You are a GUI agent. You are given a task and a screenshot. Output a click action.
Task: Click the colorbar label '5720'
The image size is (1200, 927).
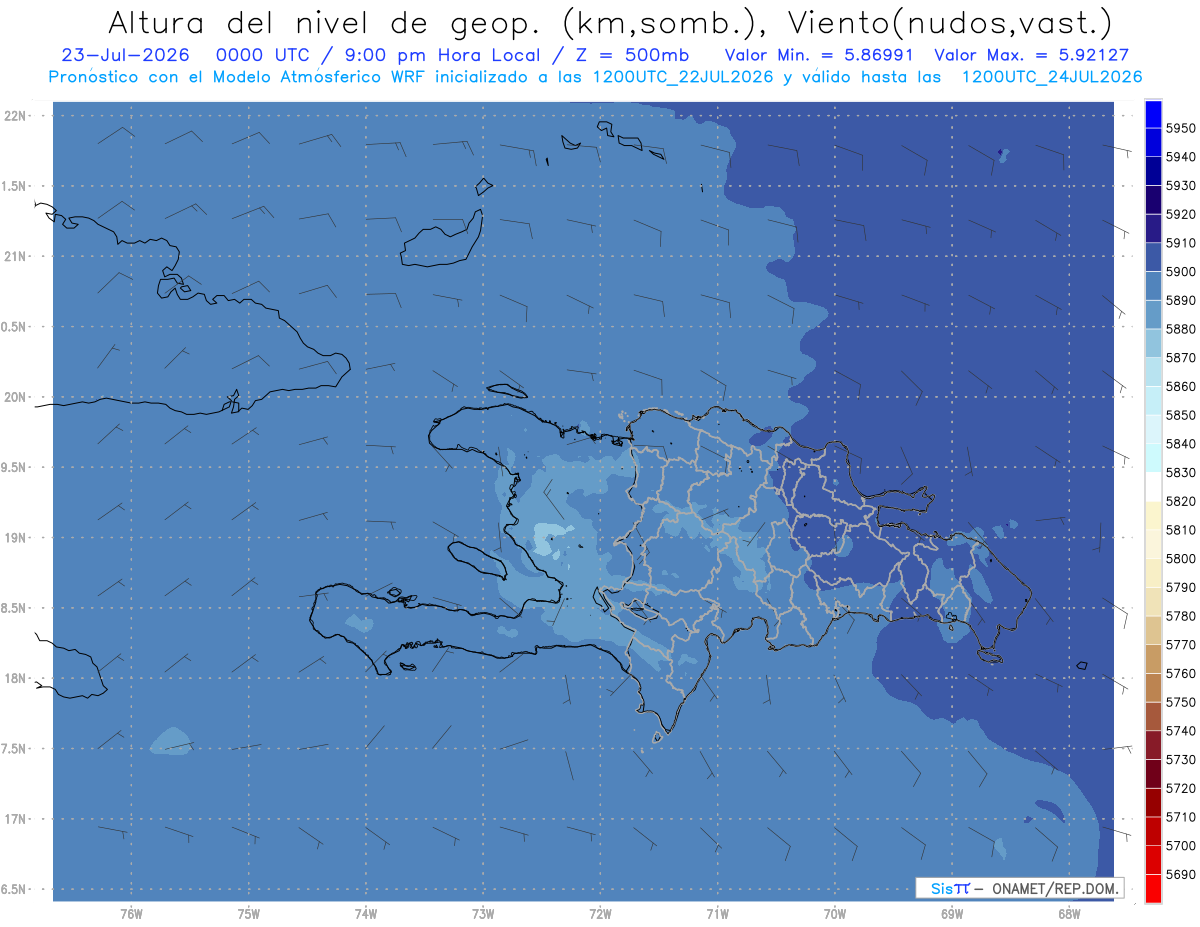1180,788
